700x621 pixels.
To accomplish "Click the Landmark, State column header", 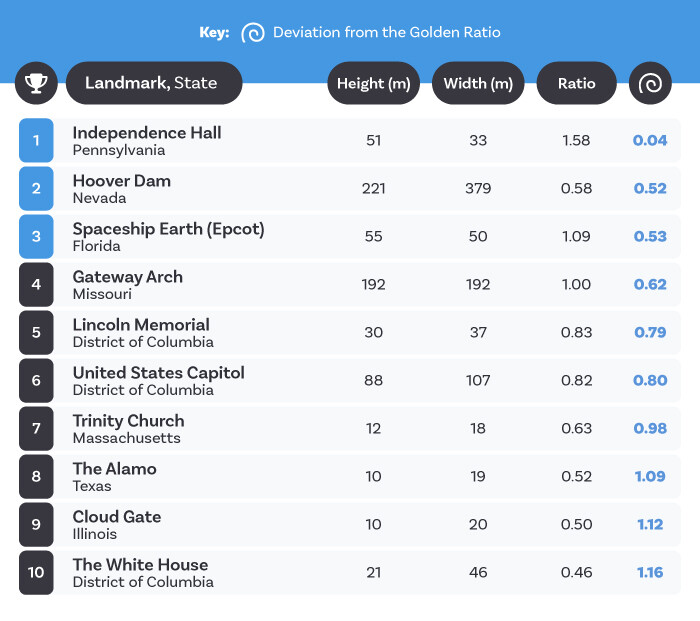I will tap(153, 83).
